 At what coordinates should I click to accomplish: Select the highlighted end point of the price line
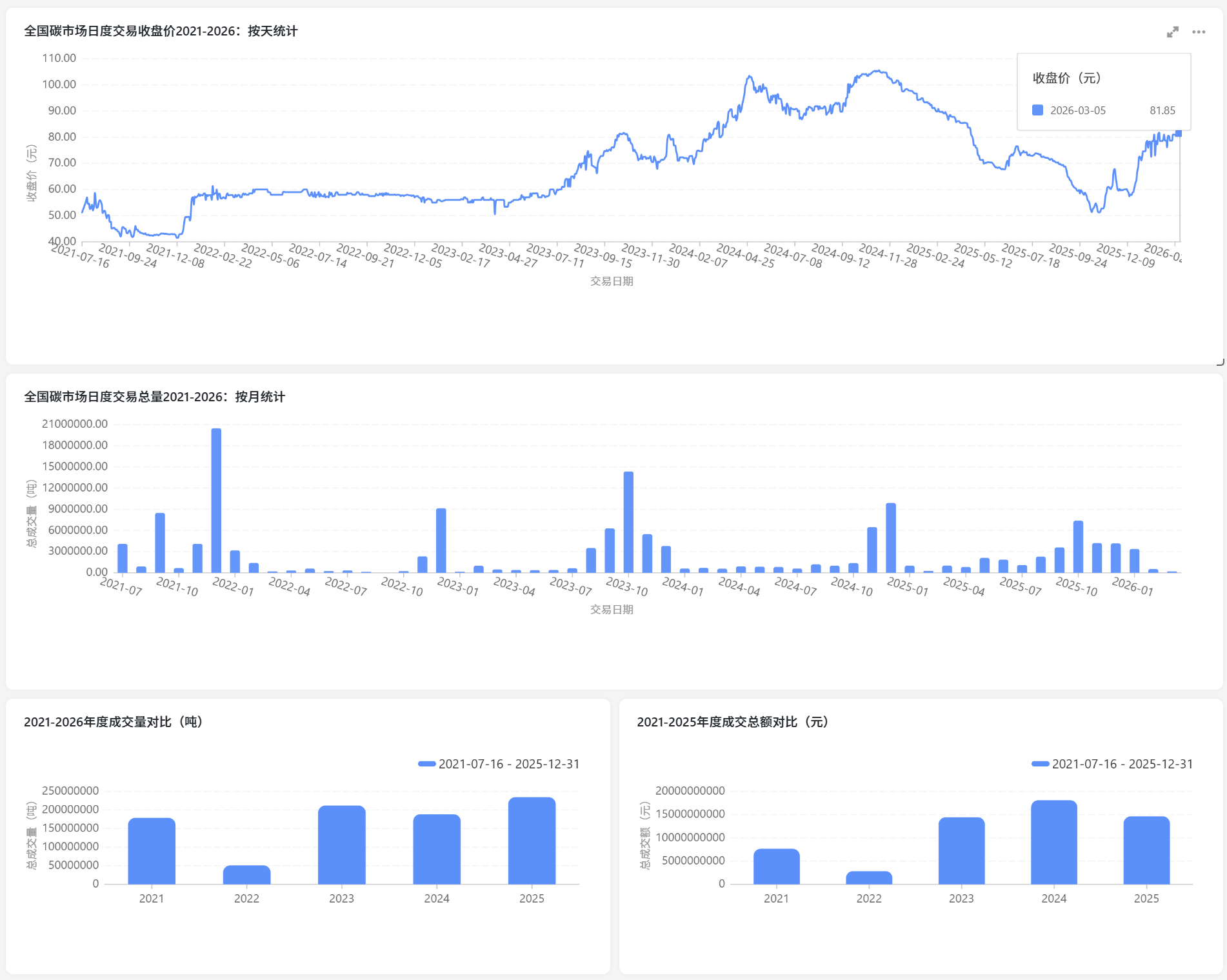1178,133
